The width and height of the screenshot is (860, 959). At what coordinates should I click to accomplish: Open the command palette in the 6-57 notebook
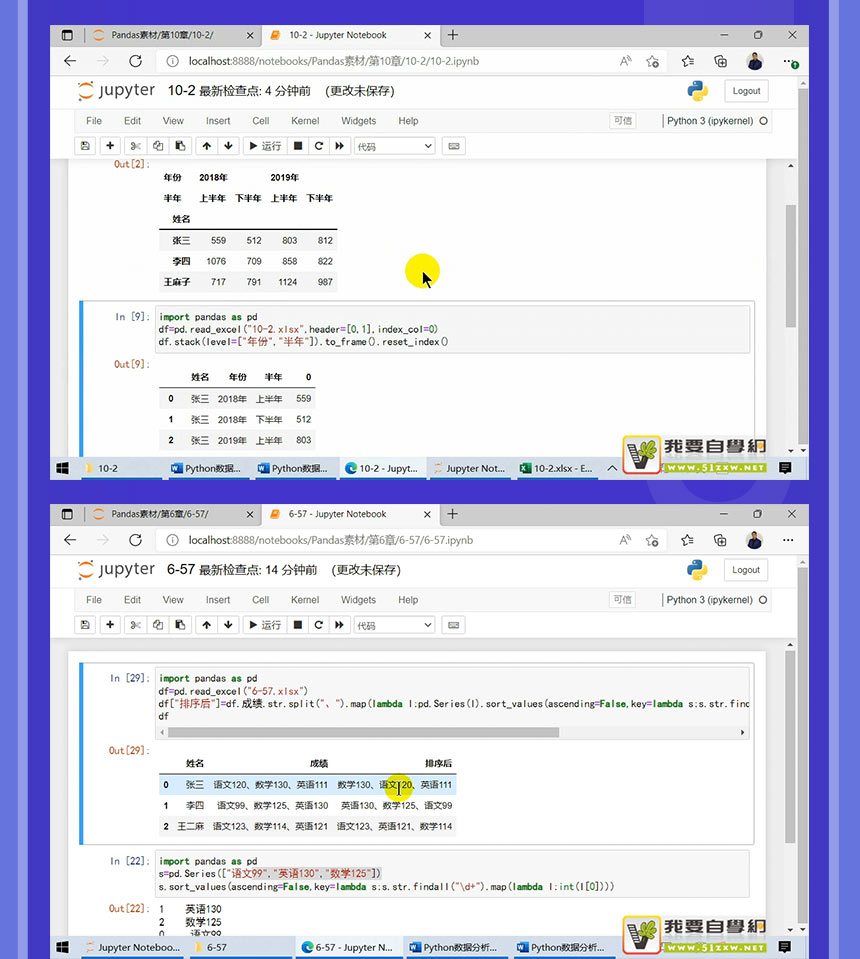coord(454,625)
